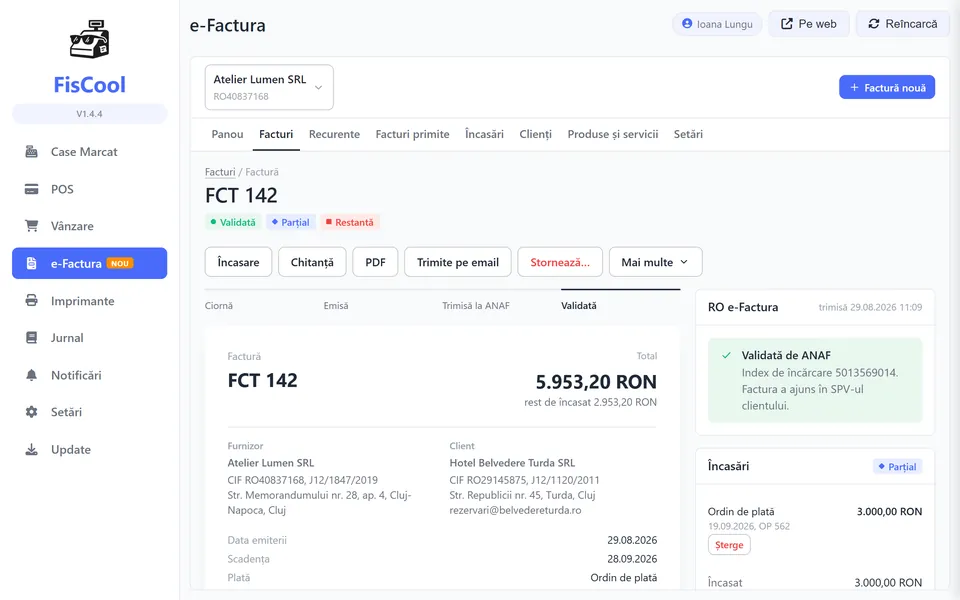
Task: Click the email rezervari@belvedereturda.ro
Action: (x=516, y=510)
